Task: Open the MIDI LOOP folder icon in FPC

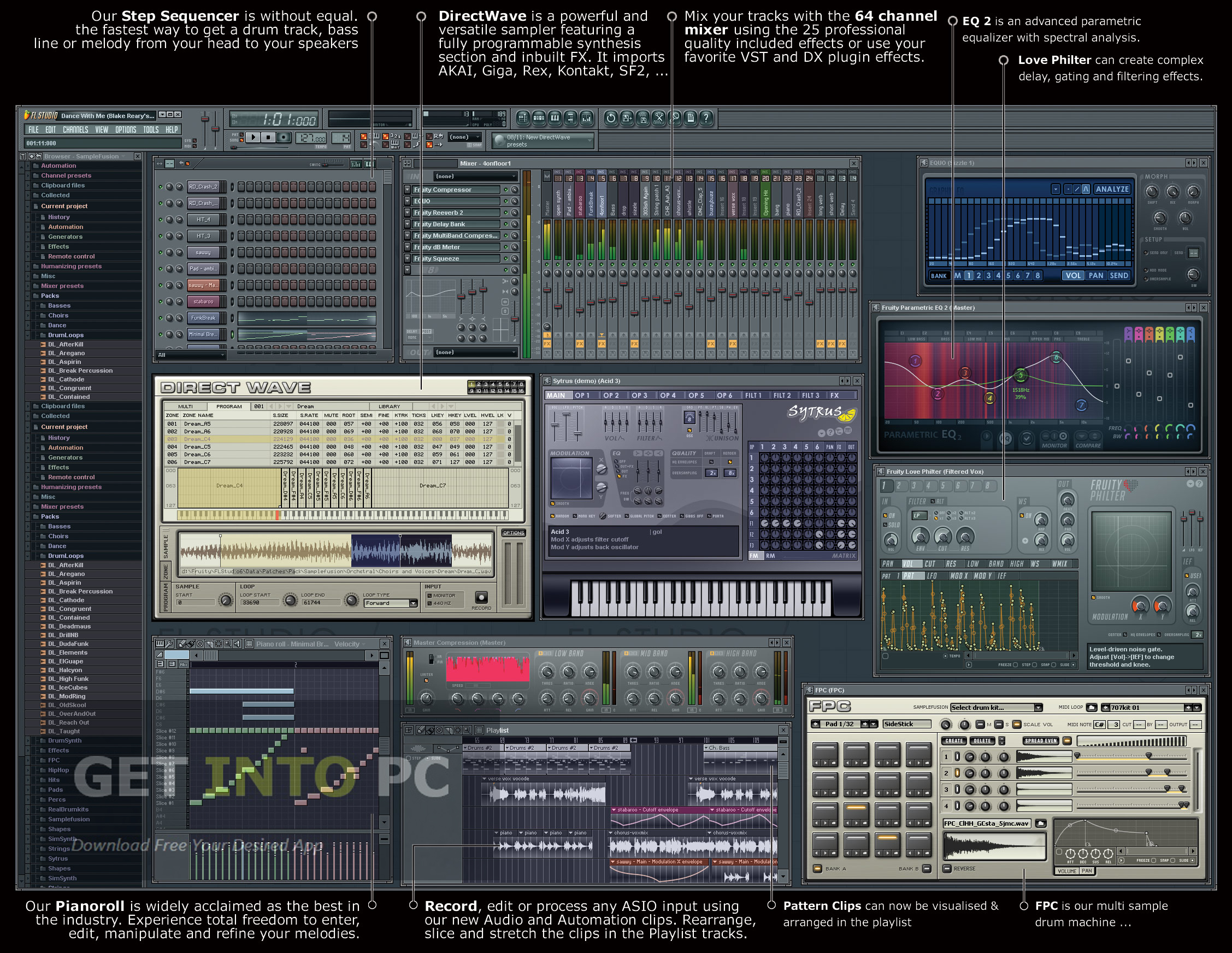Action: 1092,708
